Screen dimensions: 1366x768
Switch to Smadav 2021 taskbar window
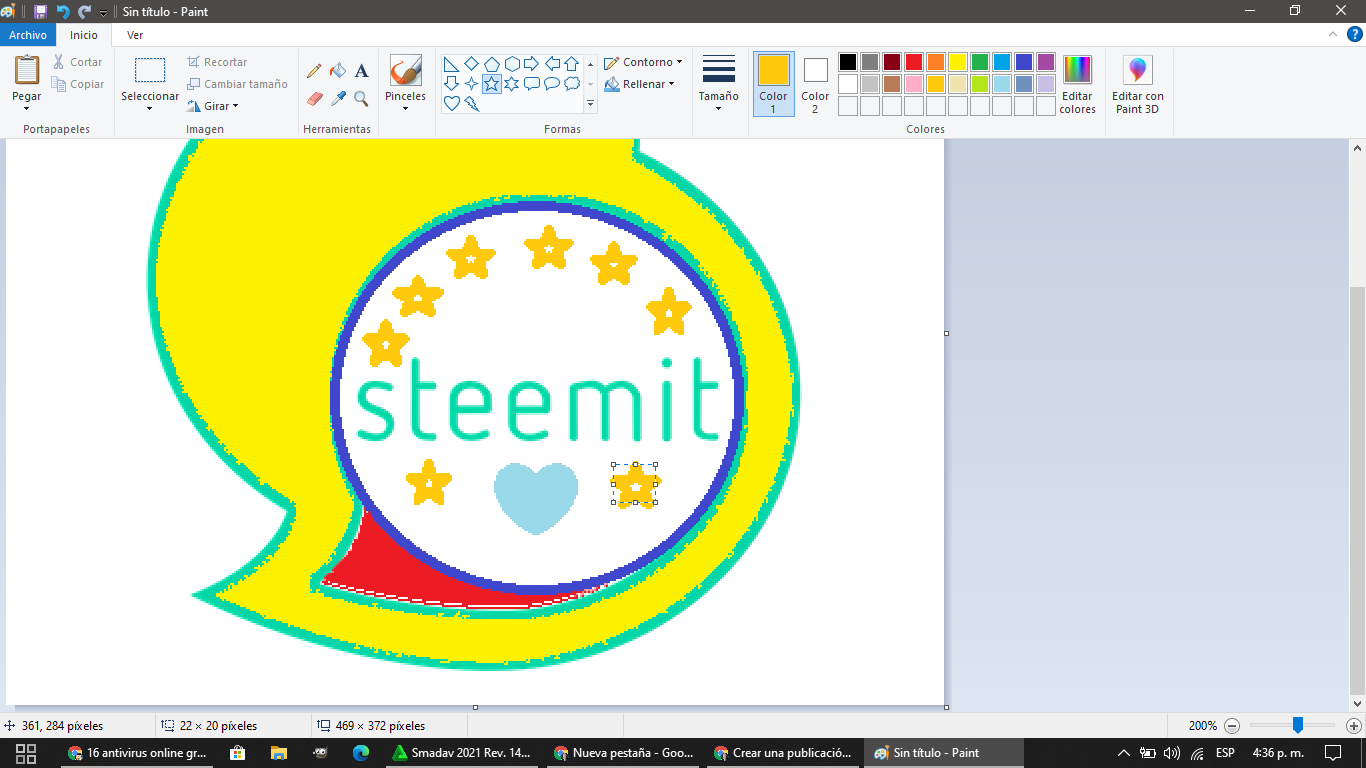coord(464,753)
